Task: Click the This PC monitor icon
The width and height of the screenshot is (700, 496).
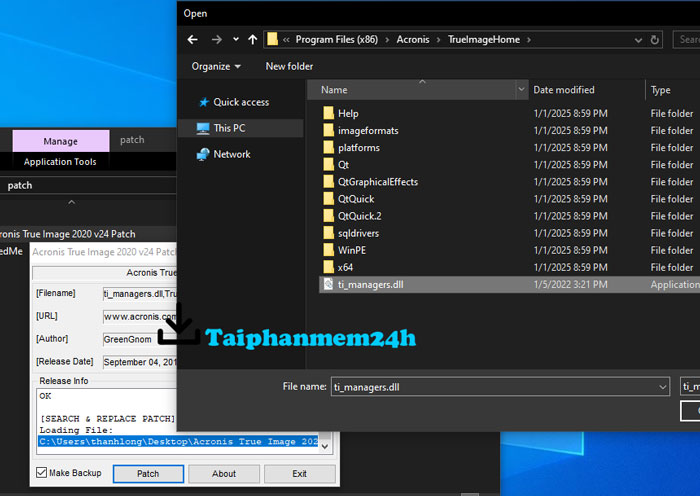Action: click(x=203, y=129)
